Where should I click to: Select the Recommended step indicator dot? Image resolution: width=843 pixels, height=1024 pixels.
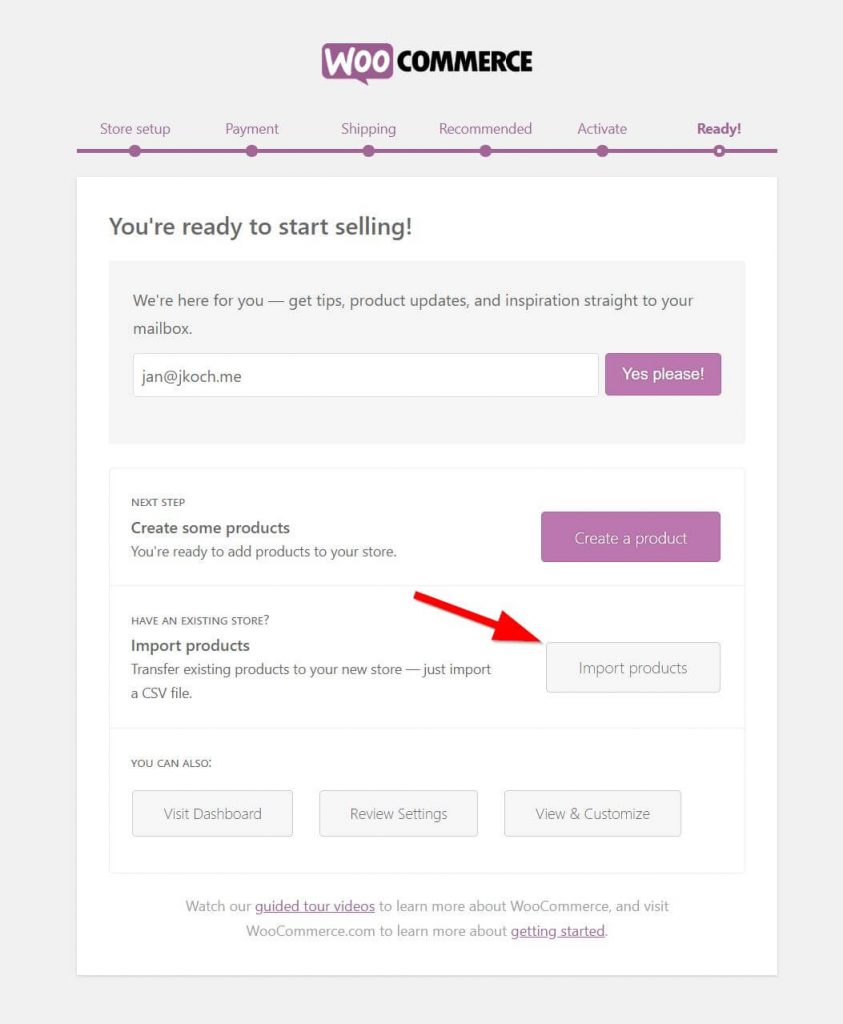[485, 148]
